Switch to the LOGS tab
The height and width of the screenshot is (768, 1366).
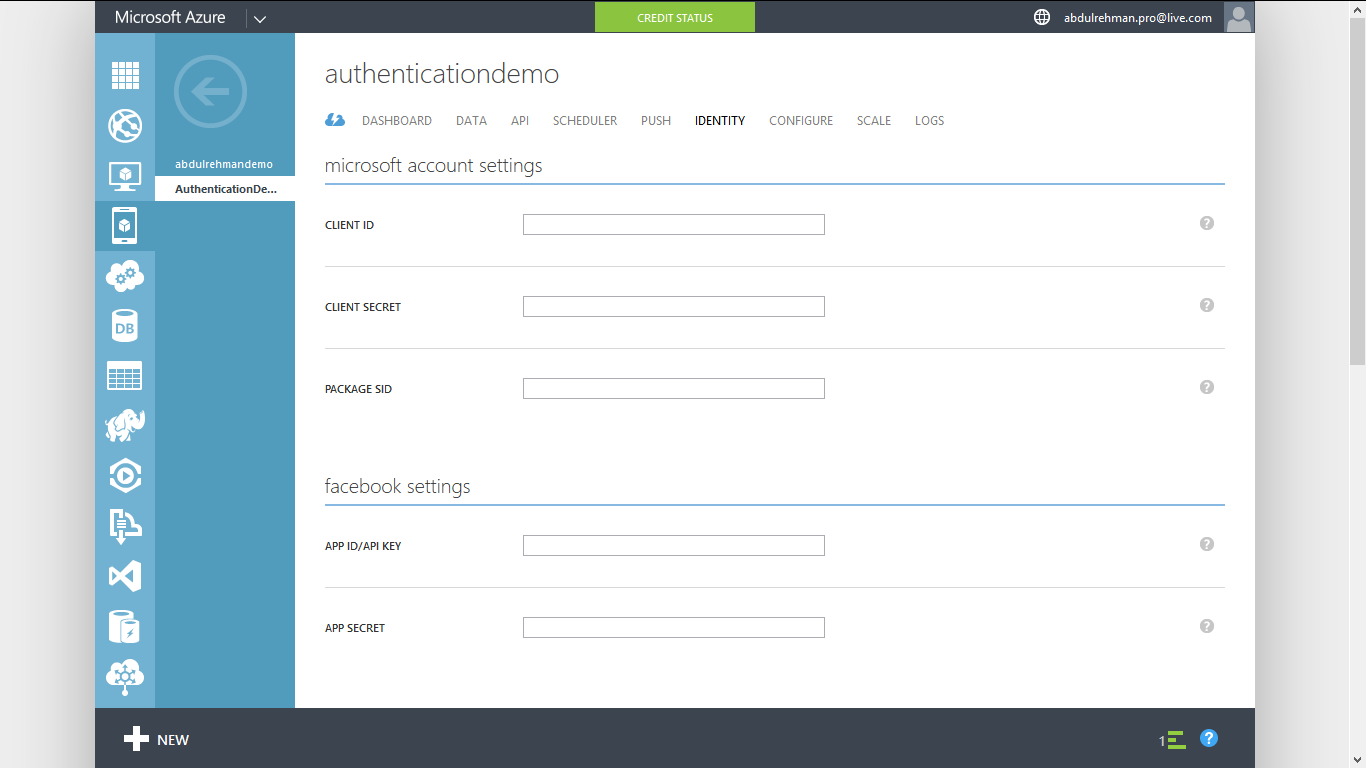click(929, 120)
